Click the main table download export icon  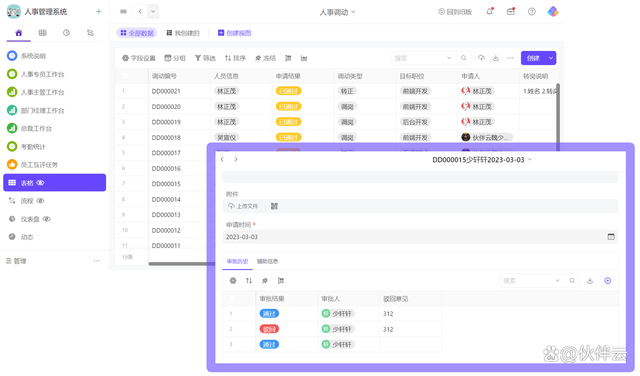[x=496, y=58]
